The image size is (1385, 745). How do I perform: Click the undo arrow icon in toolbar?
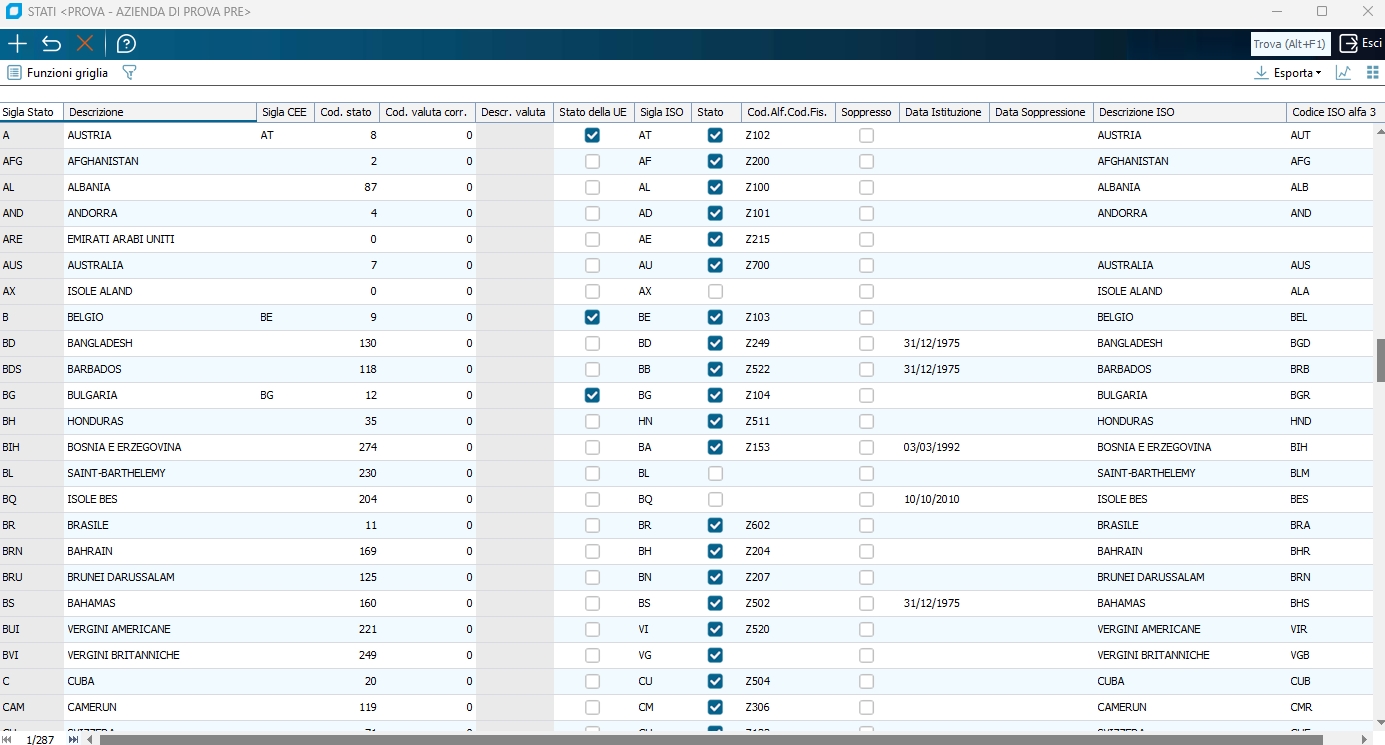[x=51, y=44]
